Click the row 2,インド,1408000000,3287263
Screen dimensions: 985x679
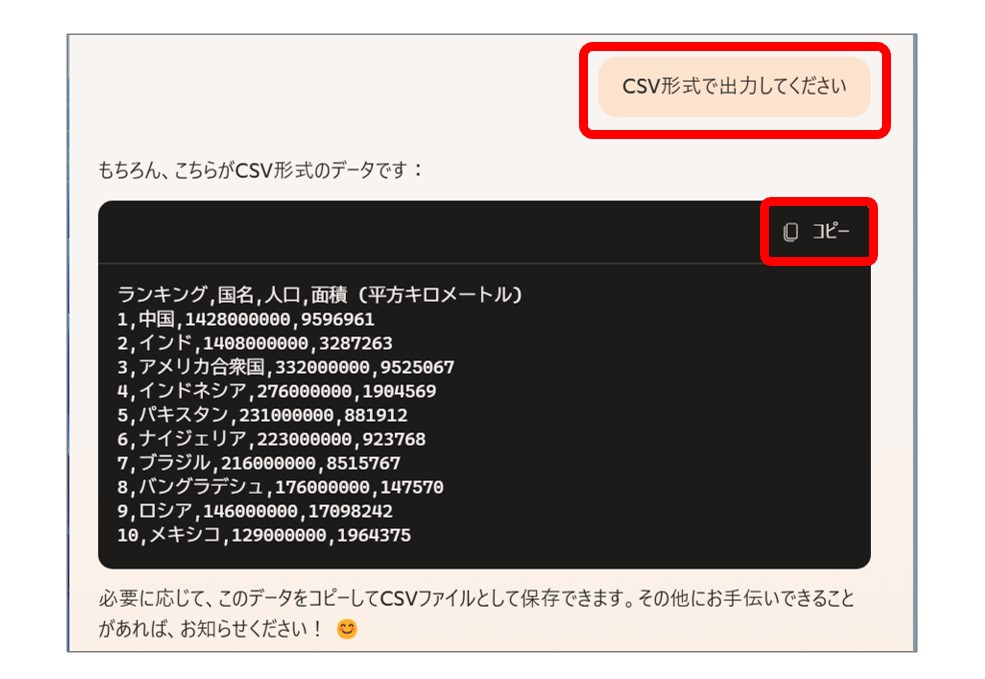point(254,343)
